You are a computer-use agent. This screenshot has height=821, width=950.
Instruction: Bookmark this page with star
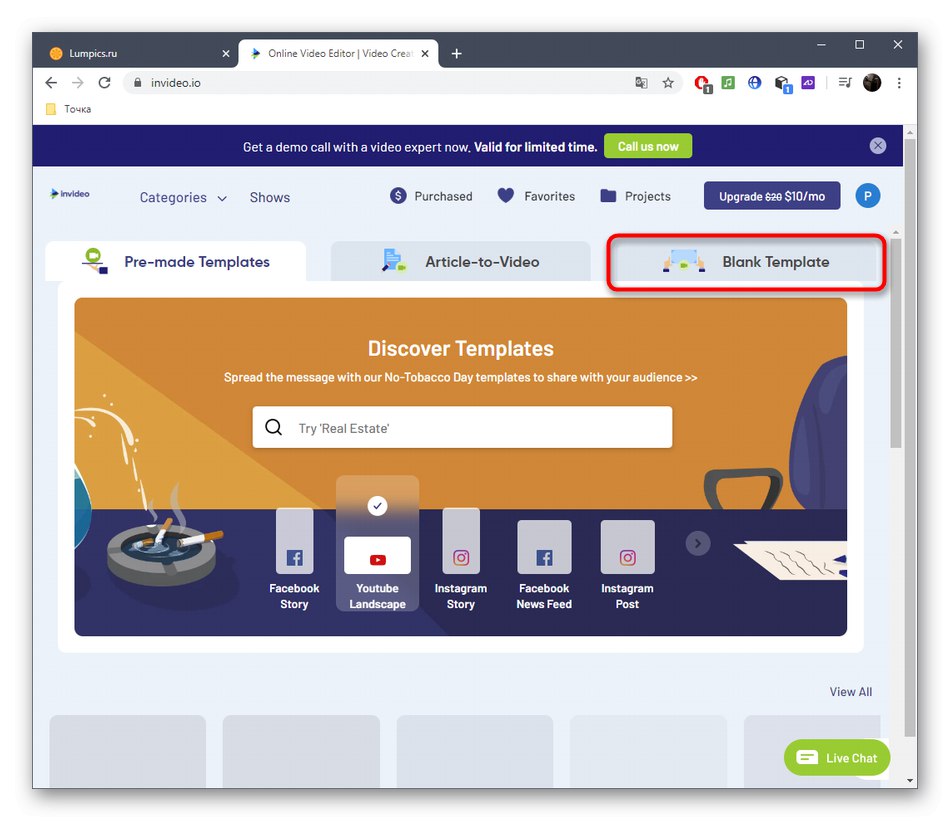click(668, 82)
